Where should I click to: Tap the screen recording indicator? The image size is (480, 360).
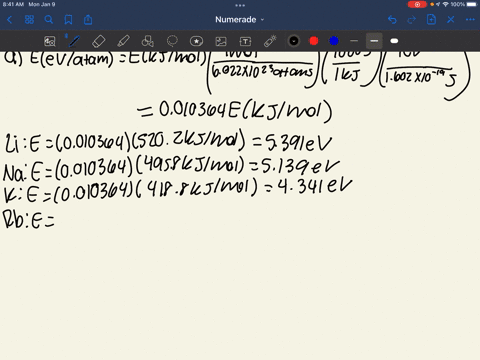(417, 4)
